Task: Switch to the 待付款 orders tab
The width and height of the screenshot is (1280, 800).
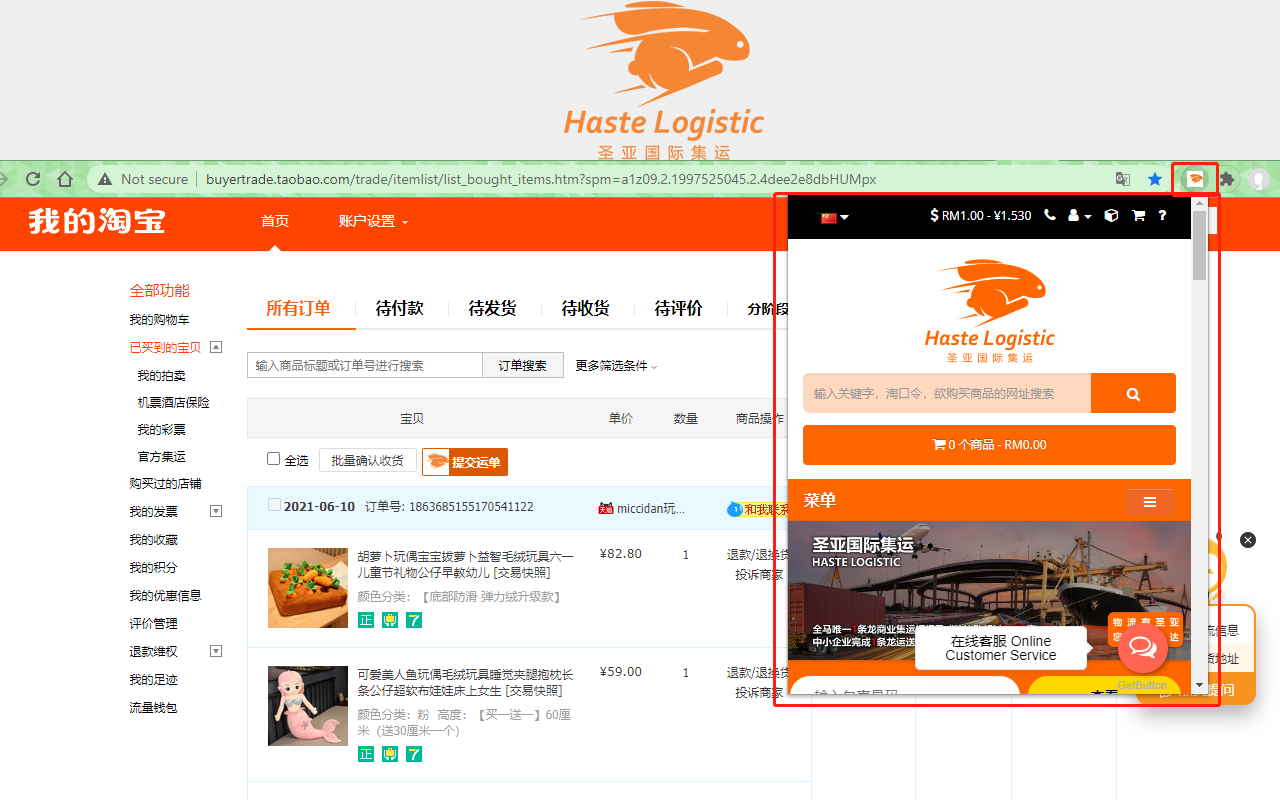Action: pyautogui.click(x=399, y=309)
